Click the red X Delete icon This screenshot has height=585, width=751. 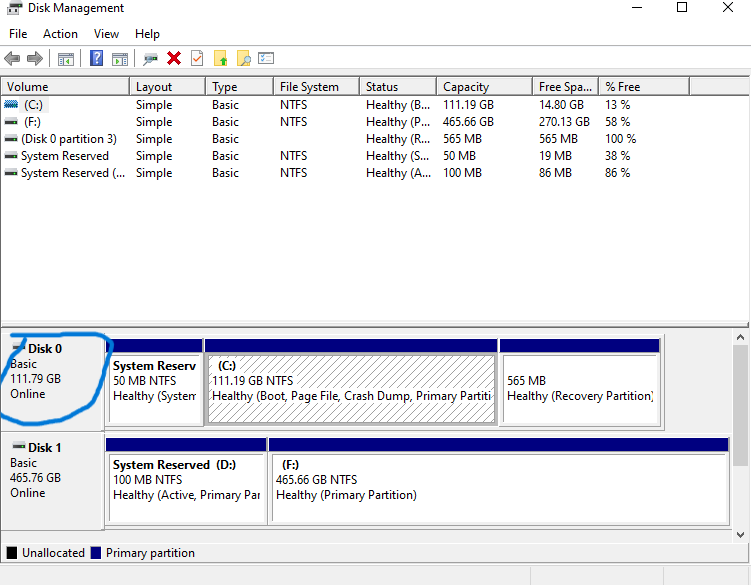pyautogui.click(x=174, y=58)
